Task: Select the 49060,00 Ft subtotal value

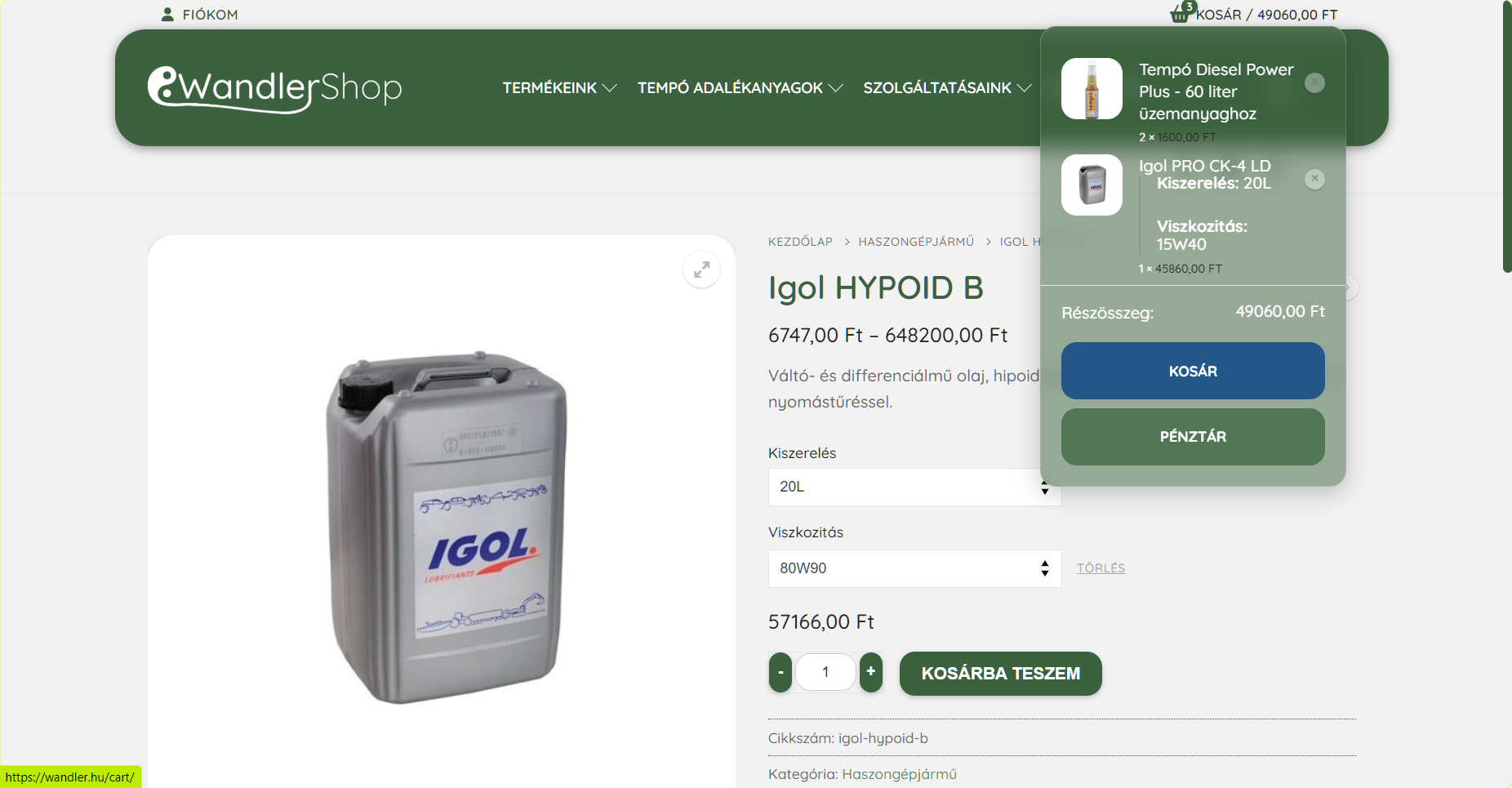Action: 1280,311
